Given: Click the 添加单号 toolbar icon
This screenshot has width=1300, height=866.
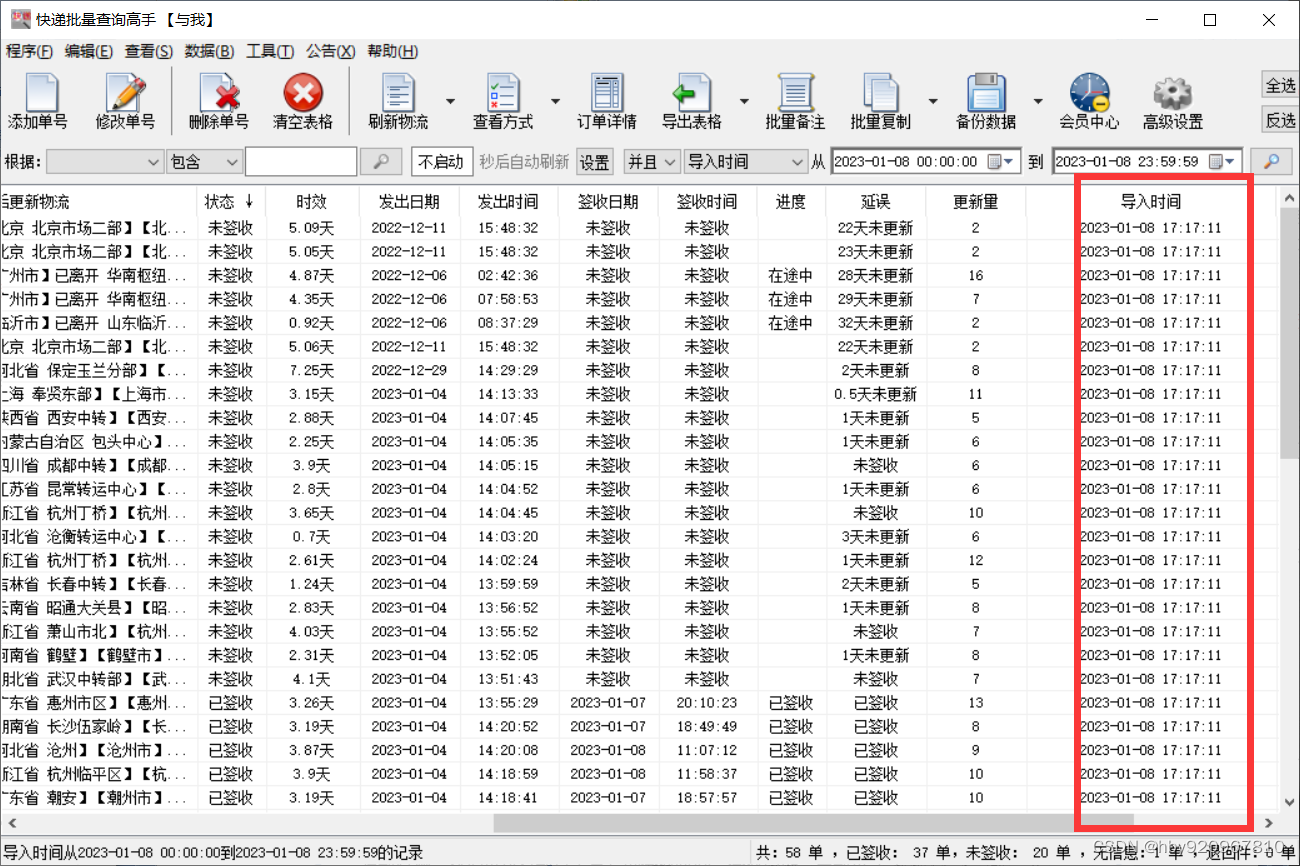Looking at the screenshot, I should (38, 103).
